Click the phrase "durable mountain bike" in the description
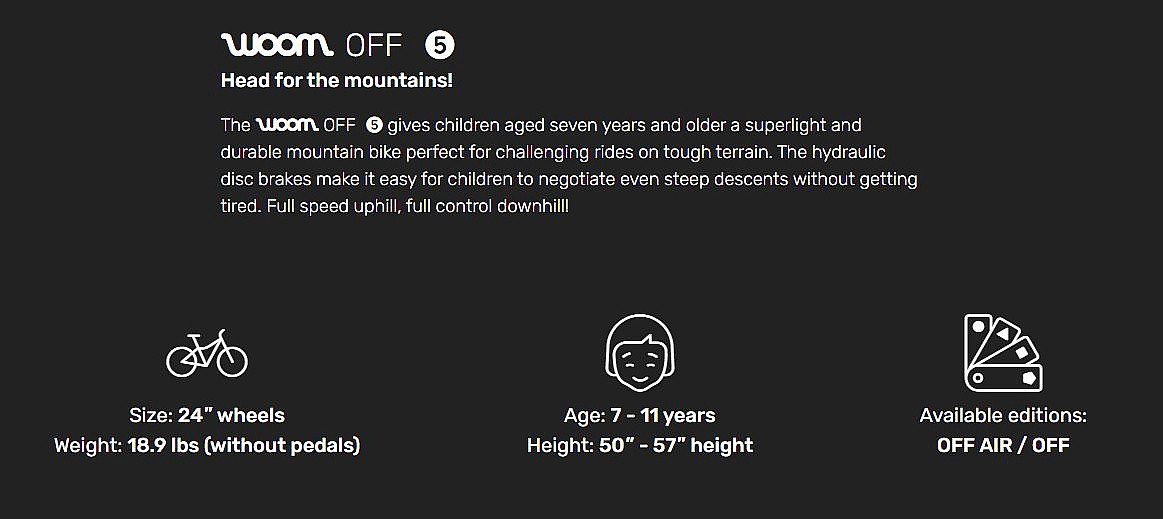The height and width of the screenshot is (519, 1163). click(x=305, y=153)
